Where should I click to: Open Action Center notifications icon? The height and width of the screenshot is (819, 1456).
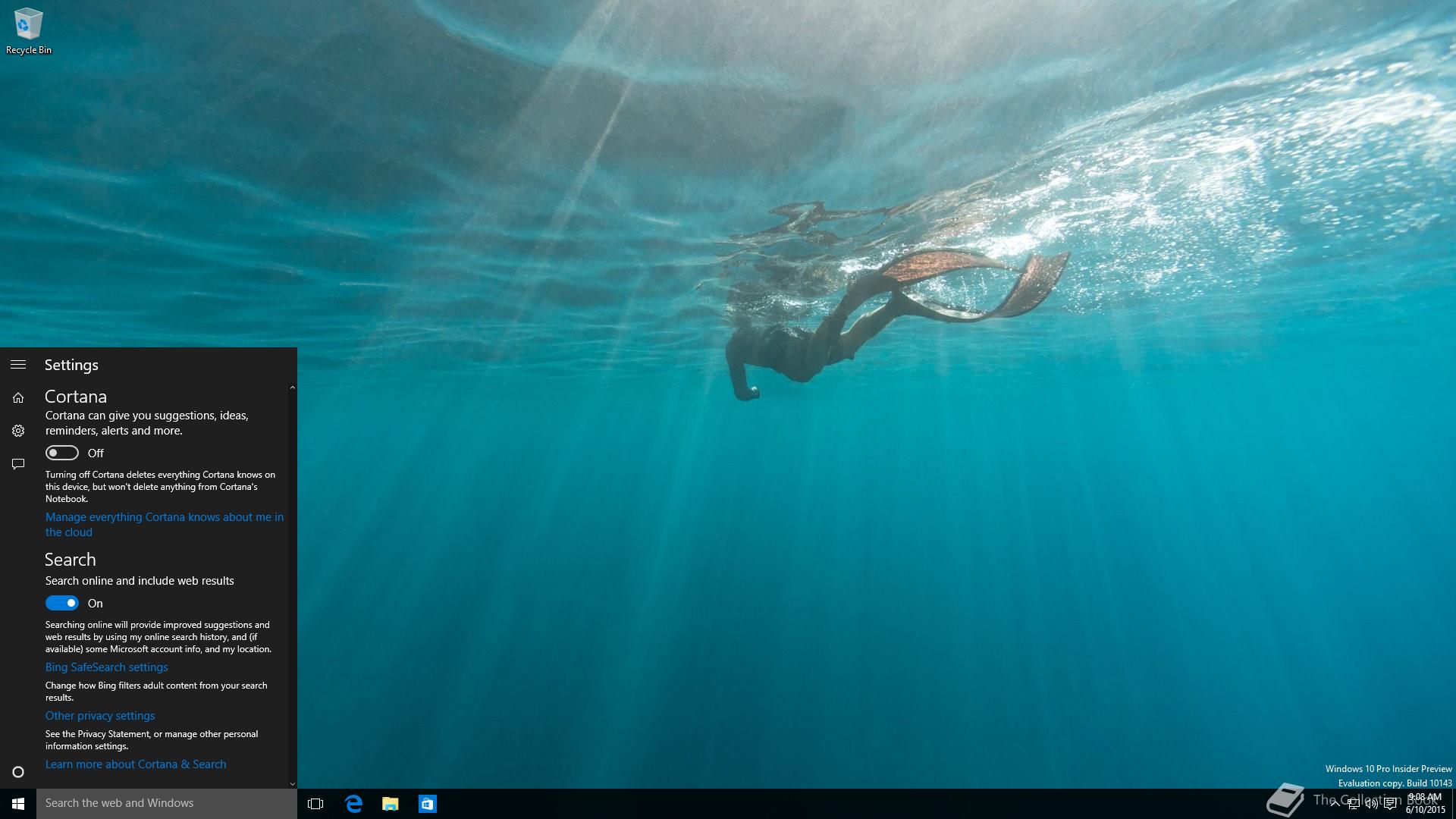coord(1390,804)
